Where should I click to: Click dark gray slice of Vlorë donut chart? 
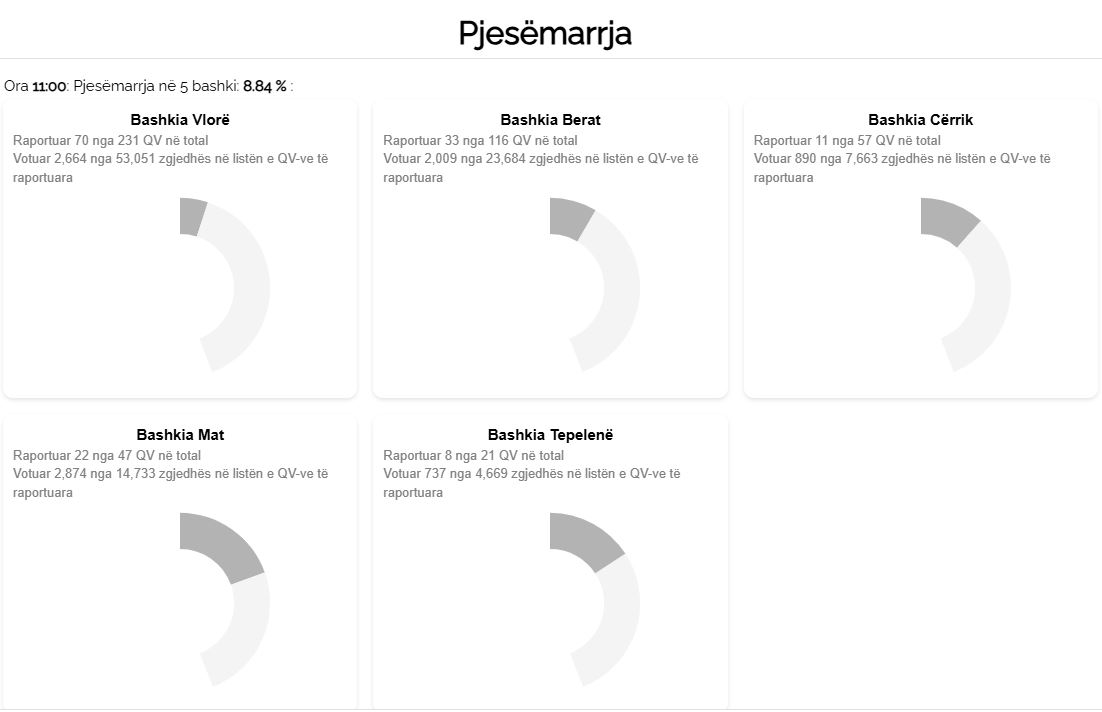click(x=191, y=217)
